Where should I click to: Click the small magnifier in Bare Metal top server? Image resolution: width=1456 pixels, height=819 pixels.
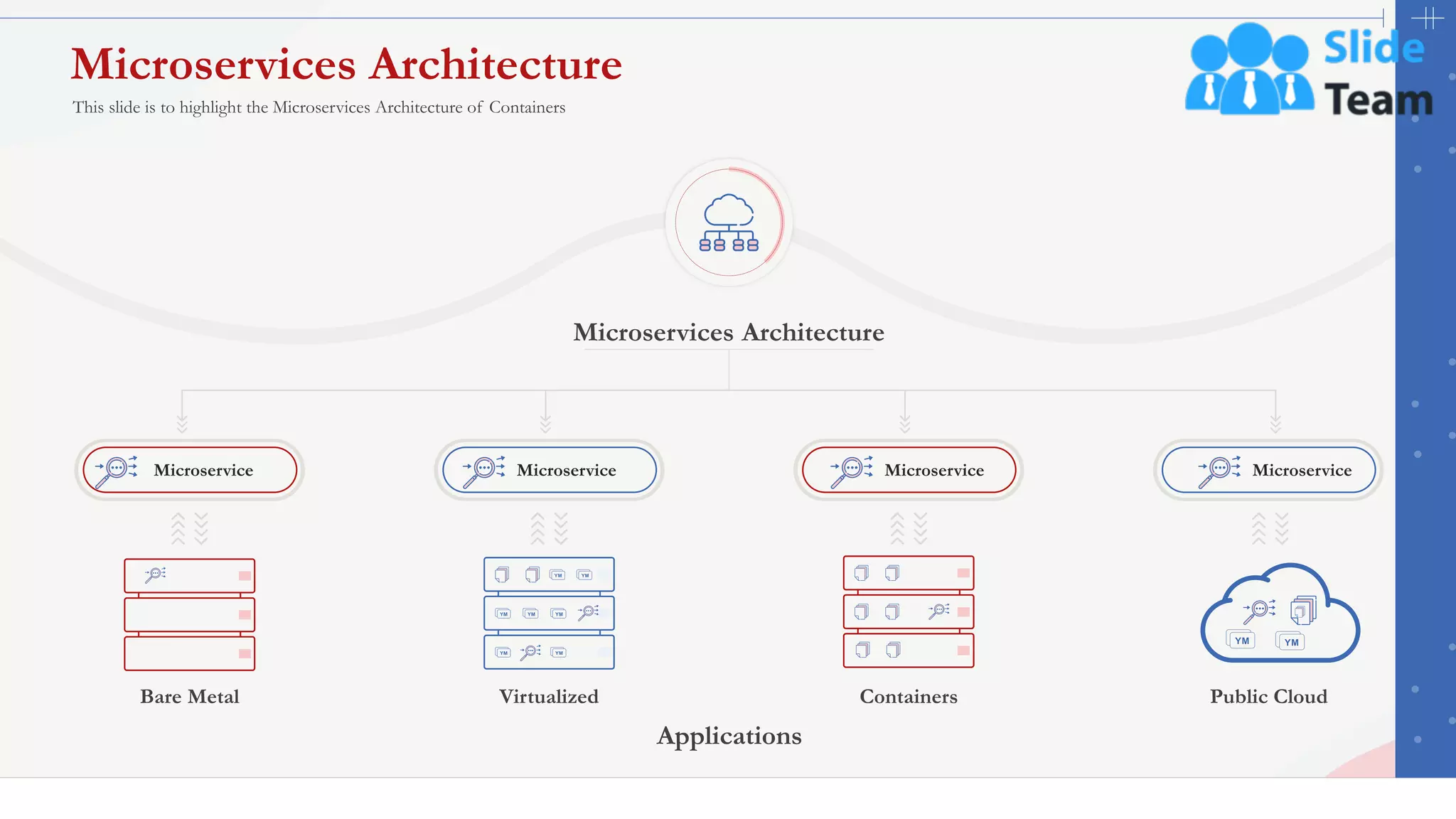pyautogui.click(x=155, y=574)
